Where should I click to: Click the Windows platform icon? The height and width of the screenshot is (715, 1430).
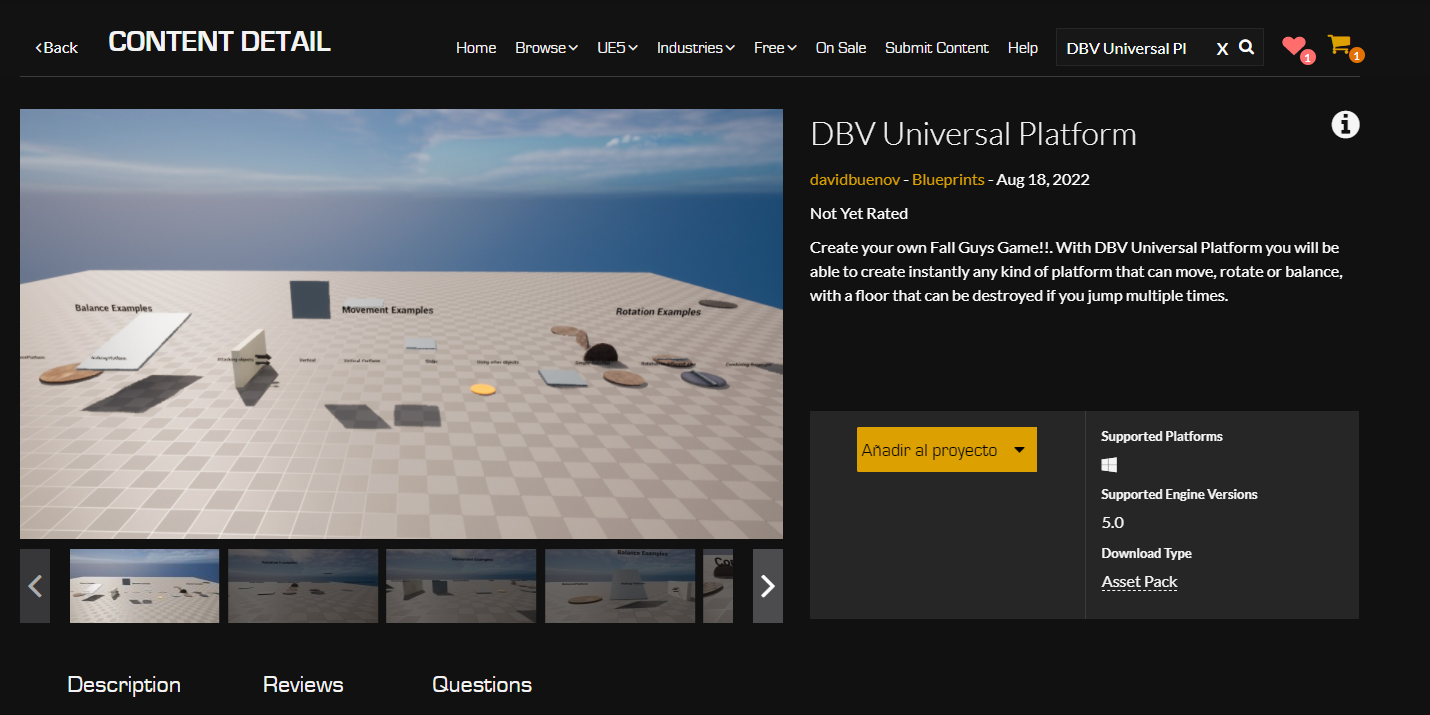[1109, 465]
